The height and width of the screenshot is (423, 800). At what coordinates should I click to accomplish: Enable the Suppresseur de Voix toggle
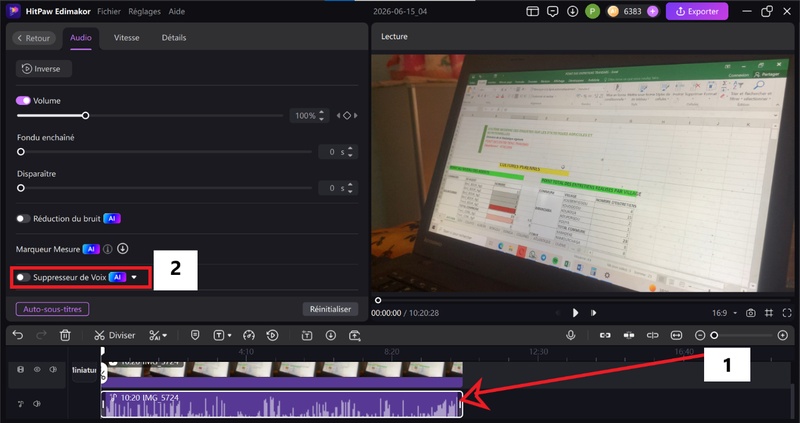23,277
